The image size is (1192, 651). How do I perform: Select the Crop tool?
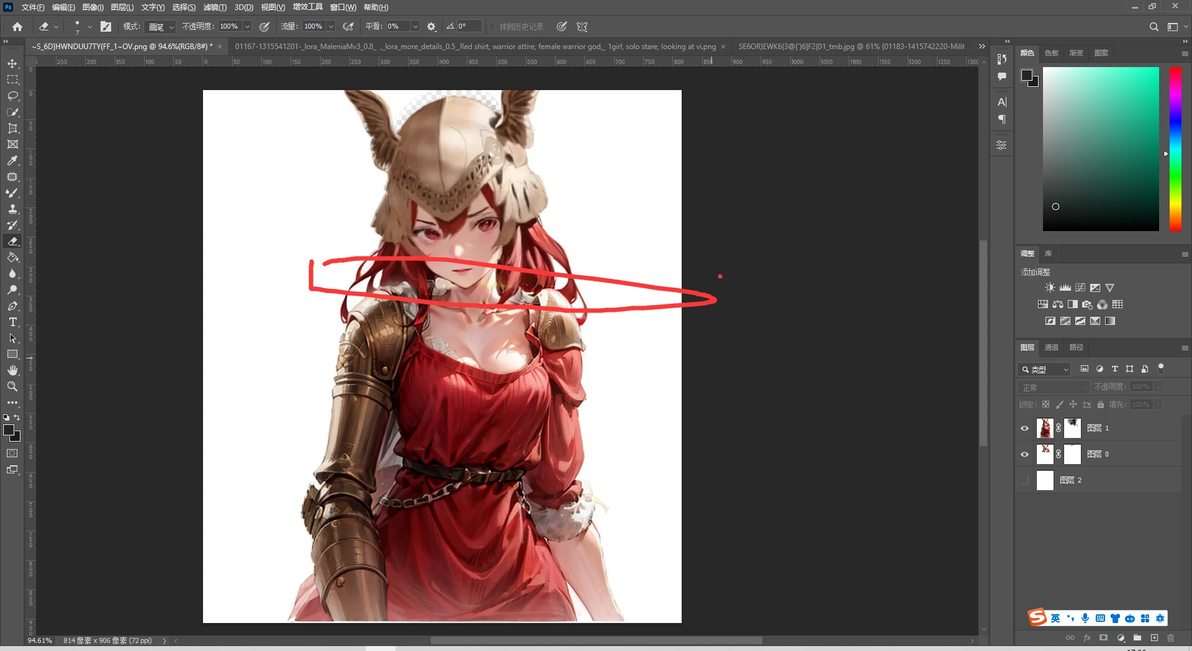click(x=12, y=128)
